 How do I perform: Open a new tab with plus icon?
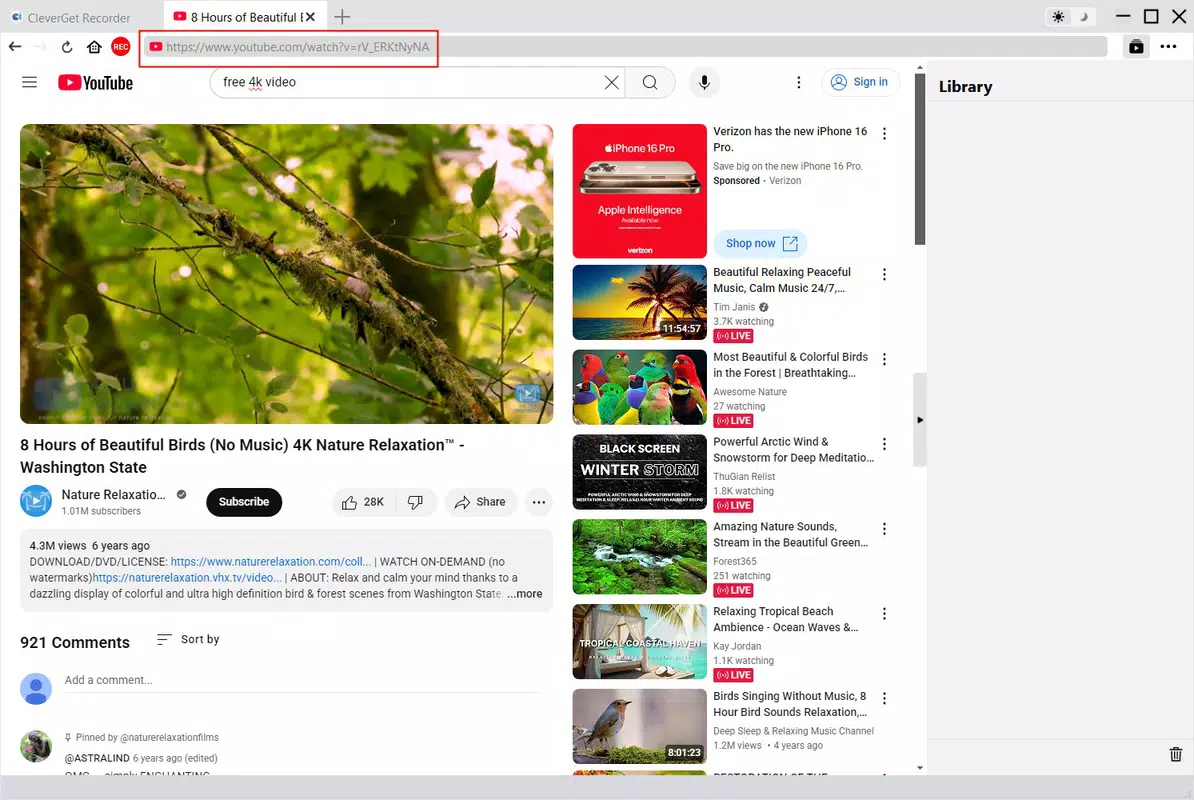point(343,17)
